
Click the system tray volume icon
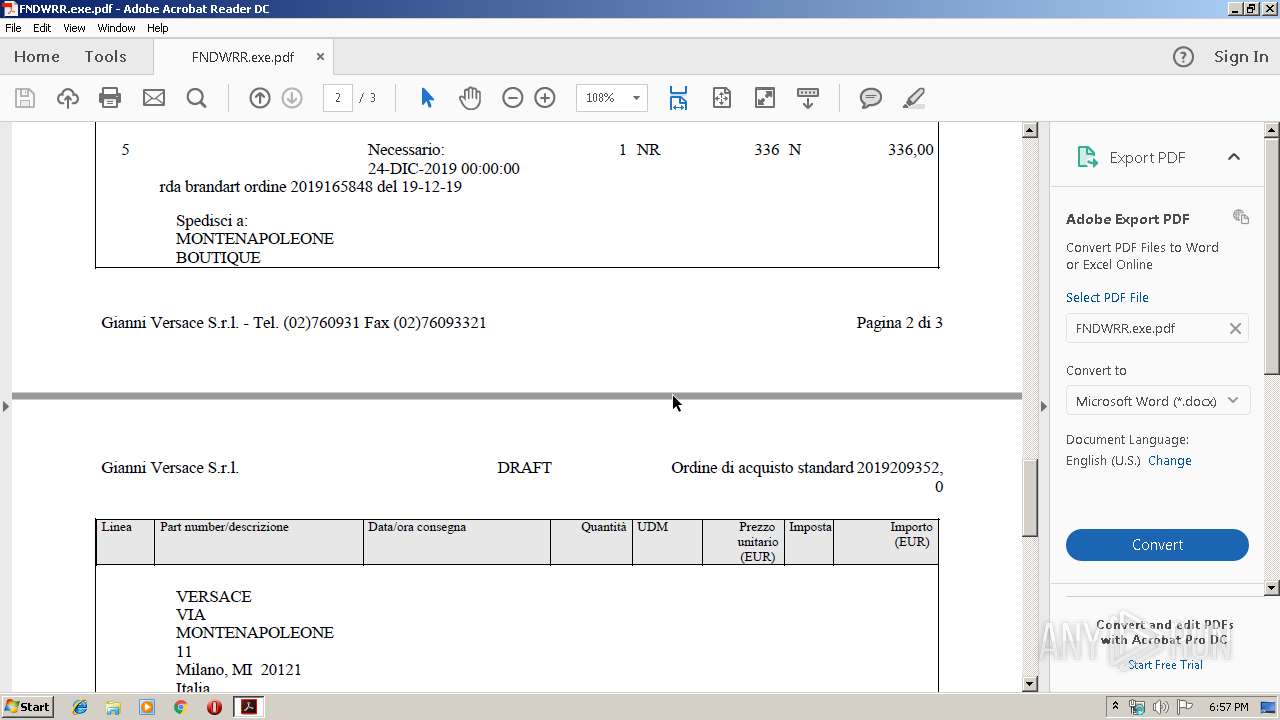pyautogui.click(x=1160, y=707)
